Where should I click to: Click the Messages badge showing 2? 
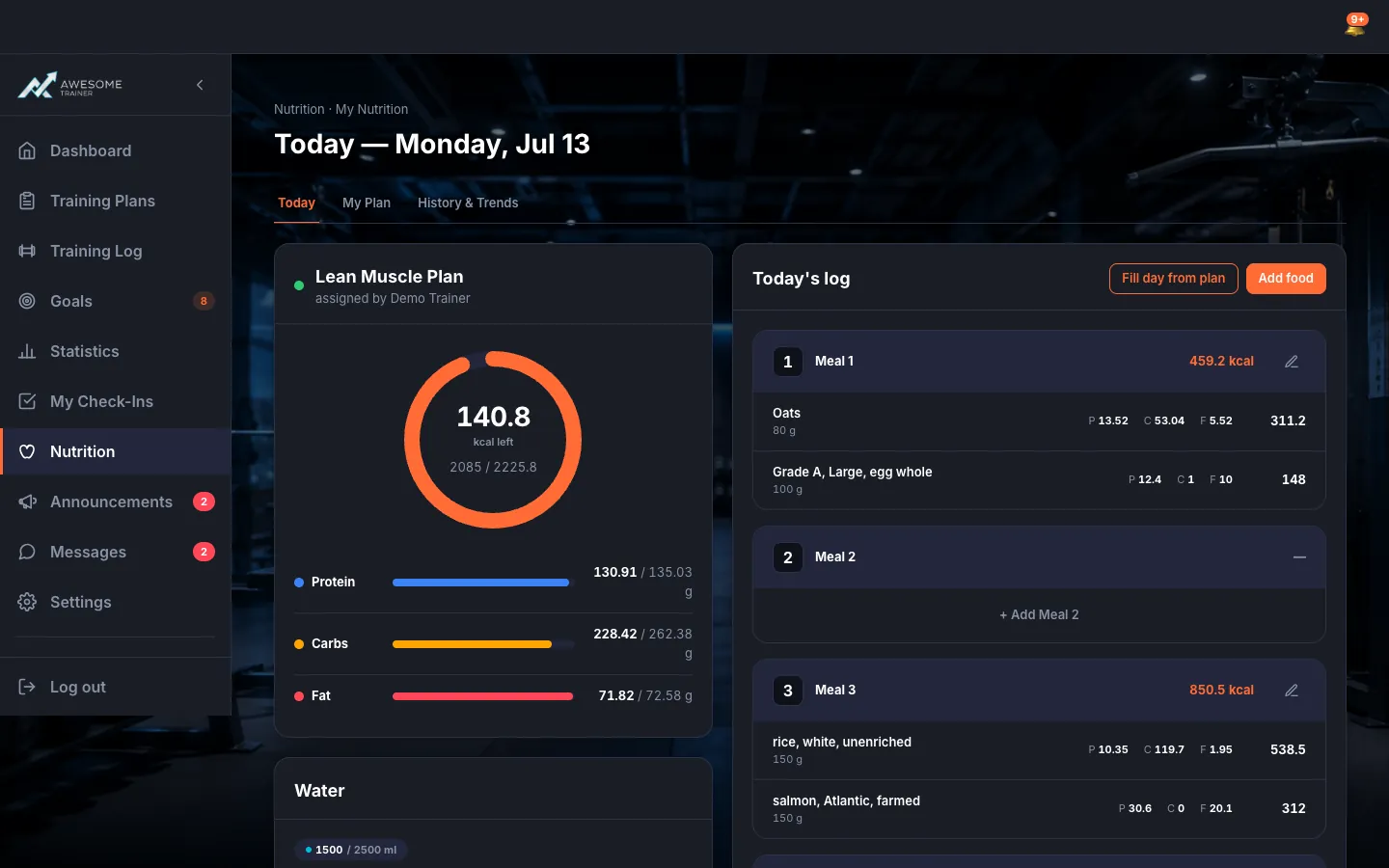204,552
